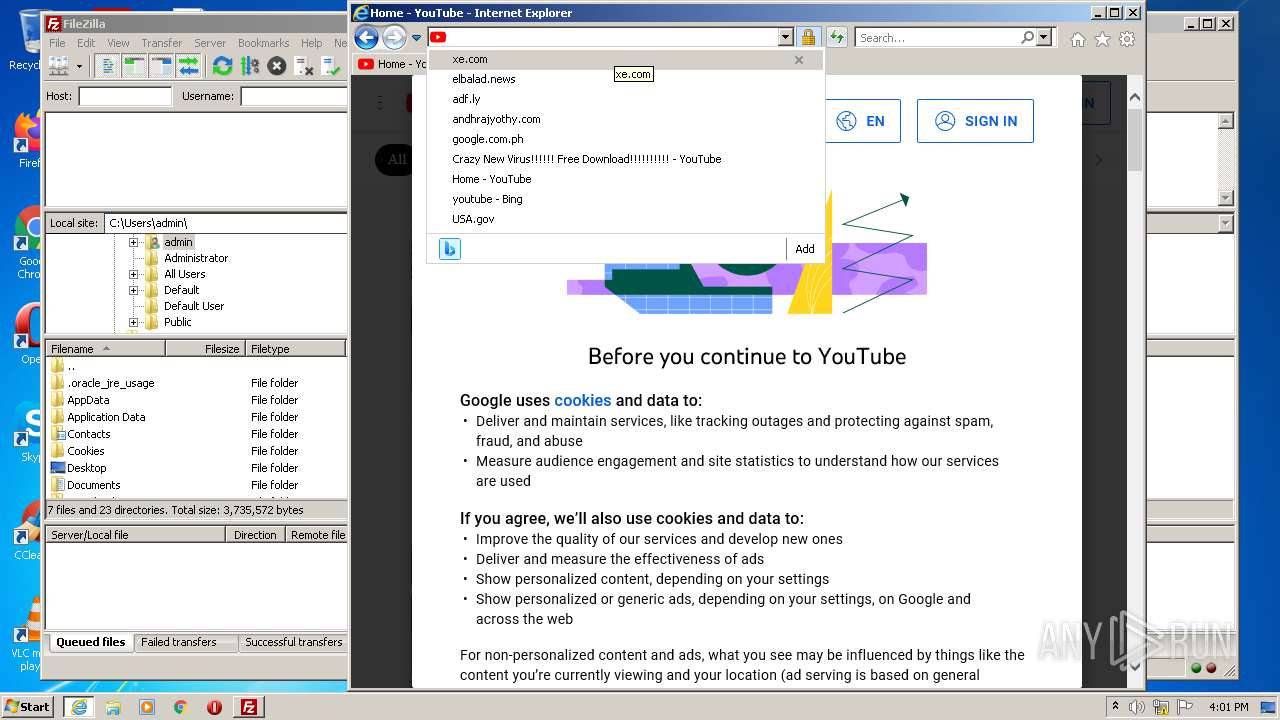
Task: Open Internet Explorer Tools gear
Action: point(1127,39)
